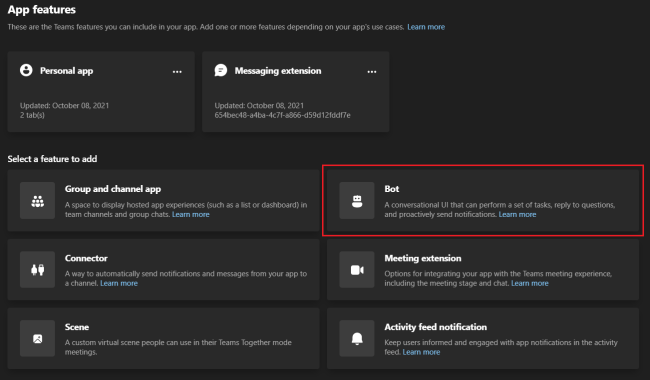Click the Group and channel app icon
This screenshot has width=650, height=380.
(x=37, y=201)
